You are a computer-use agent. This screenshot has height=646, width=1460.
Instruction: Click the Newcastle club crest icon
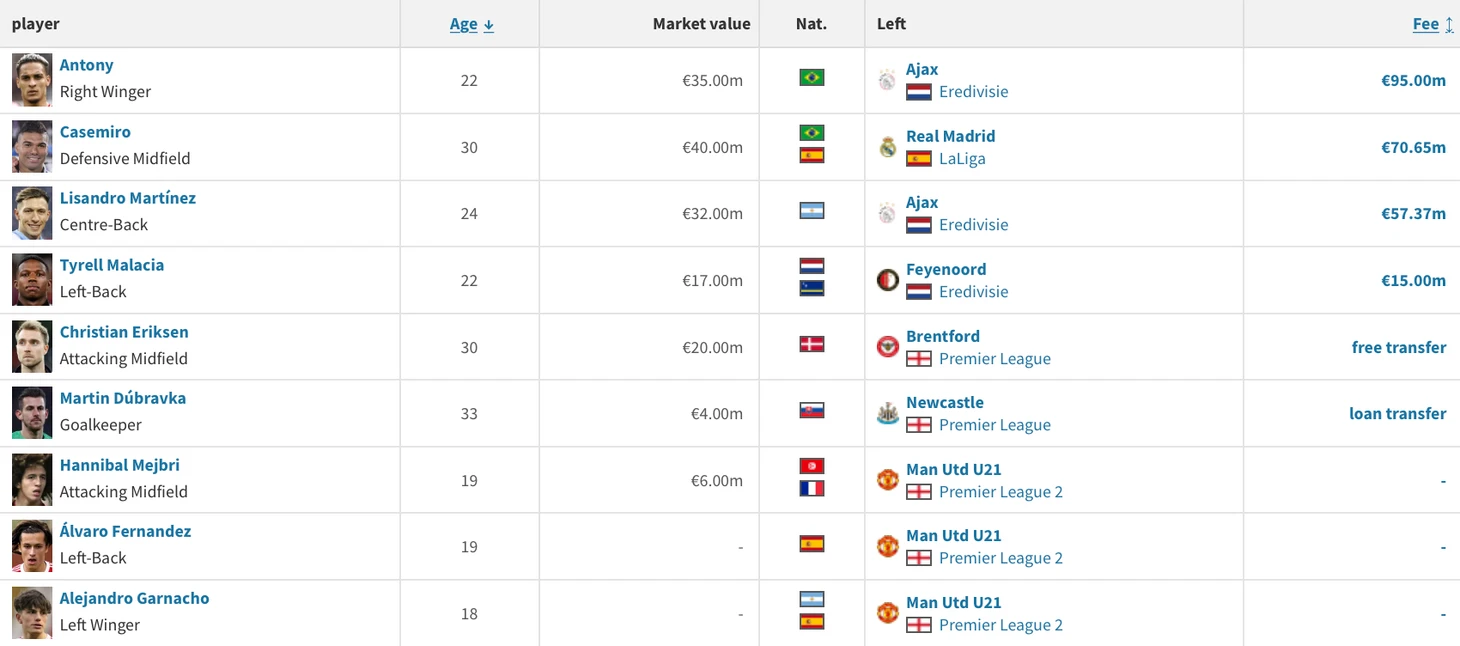coord(888,413)
